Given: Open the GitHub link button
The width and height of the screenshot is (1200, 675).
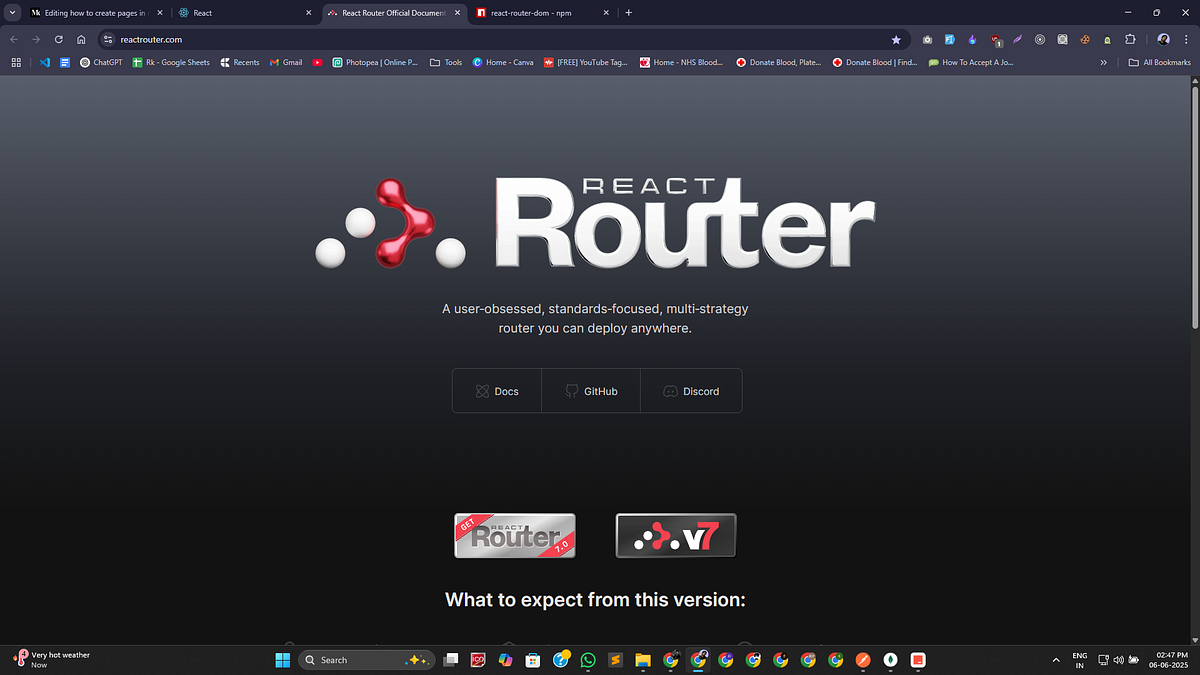Looking at the screenshot, I should click(591, 391).
